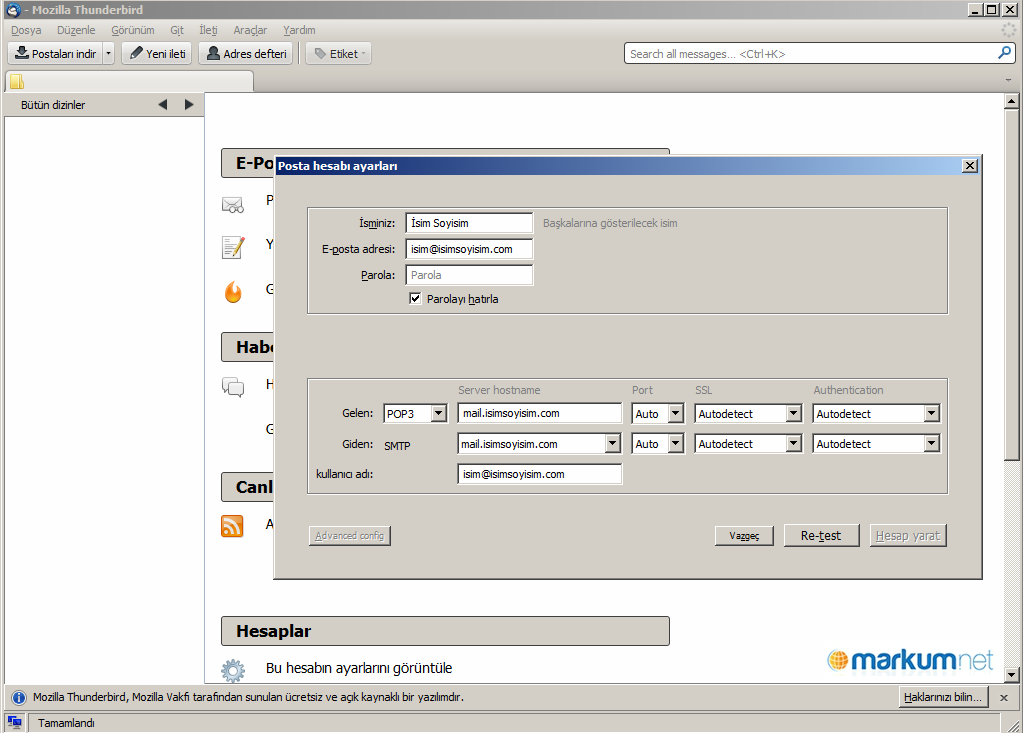This screenshot has width=1023, height=733.
Task: Click the Parola password field
Action: point(469,275)
